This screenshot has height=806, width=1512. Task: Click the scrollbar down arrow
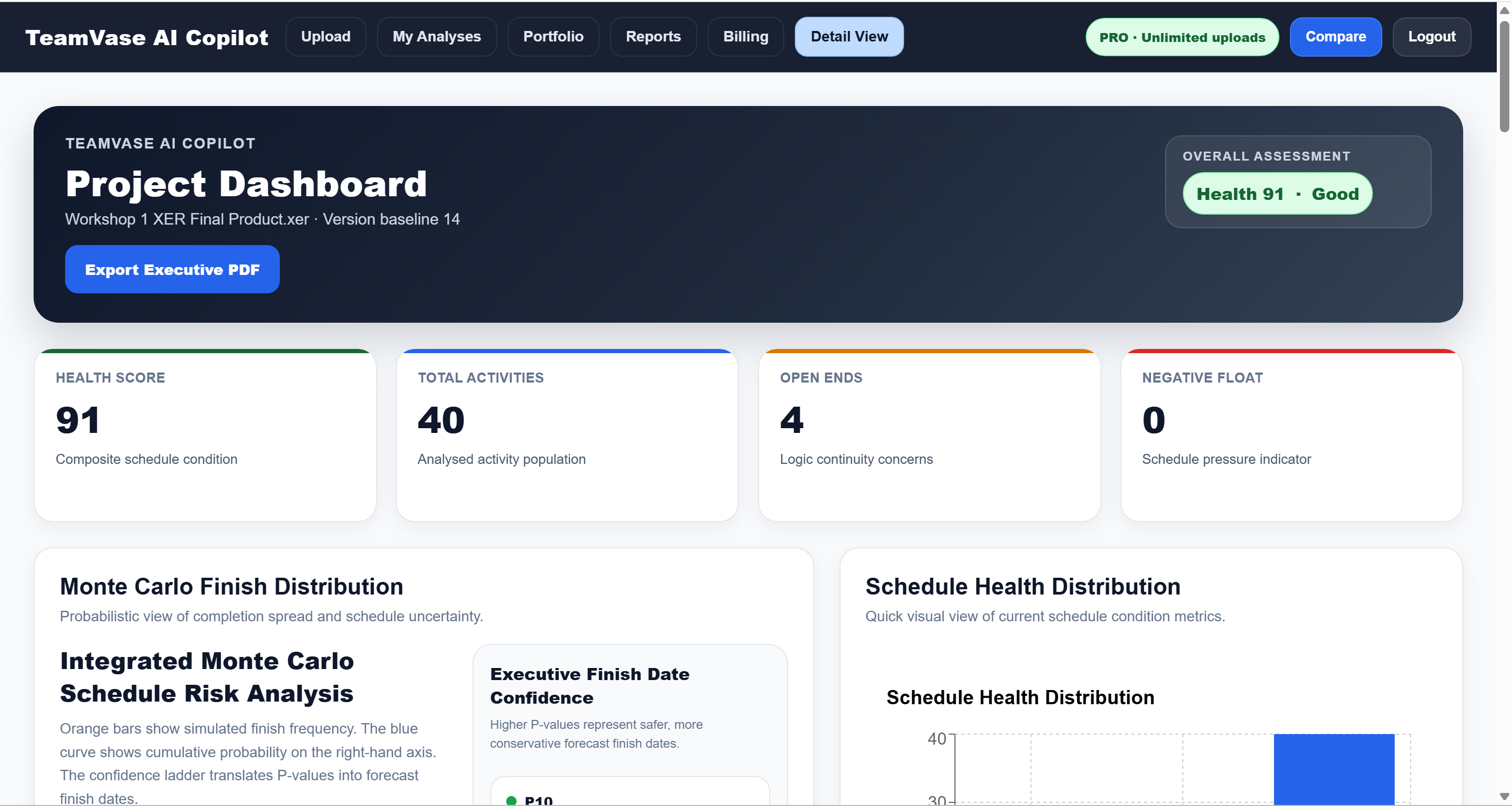pyautogui.click(x=1504, y=797)
